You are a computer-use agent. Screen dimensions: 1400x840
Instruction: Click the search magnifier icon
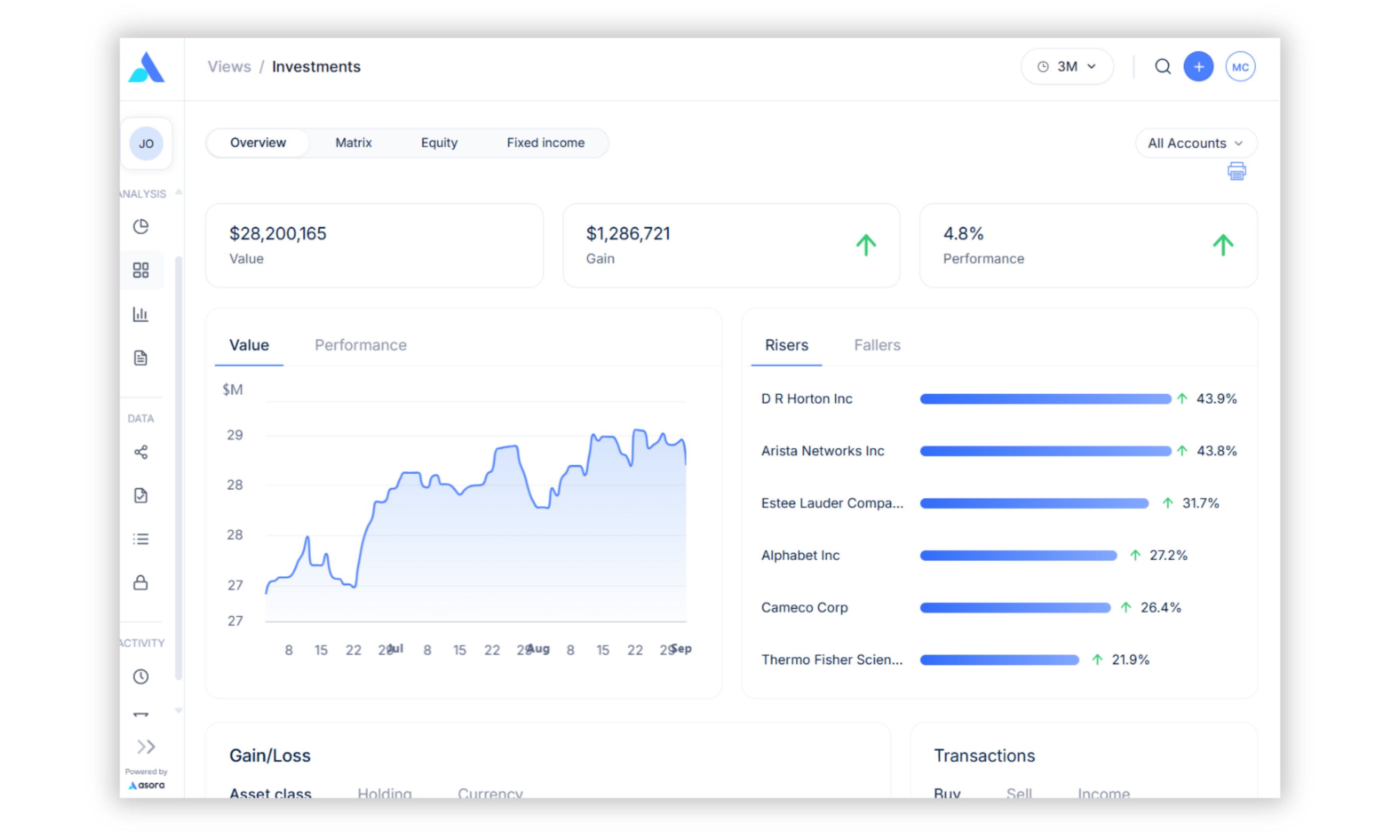(x=1162, y=67)
